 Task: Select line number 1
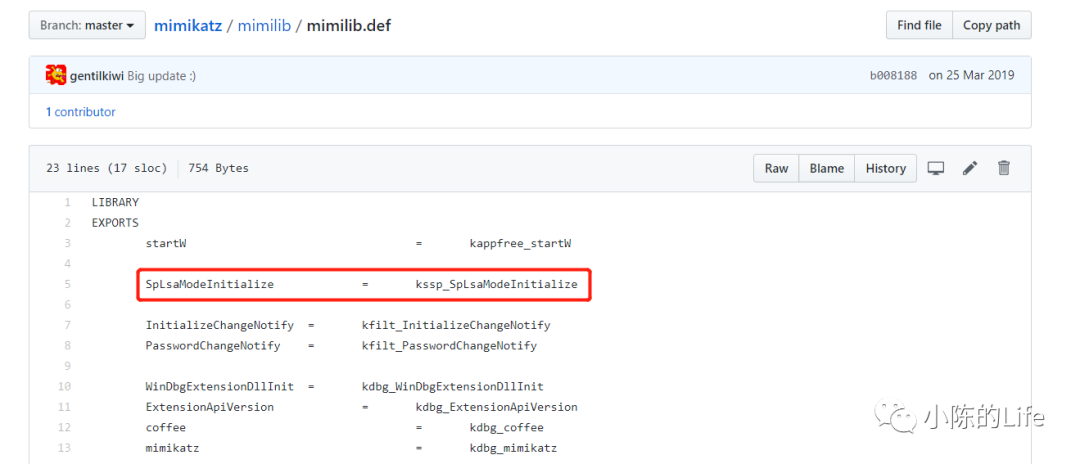point(68,202)
